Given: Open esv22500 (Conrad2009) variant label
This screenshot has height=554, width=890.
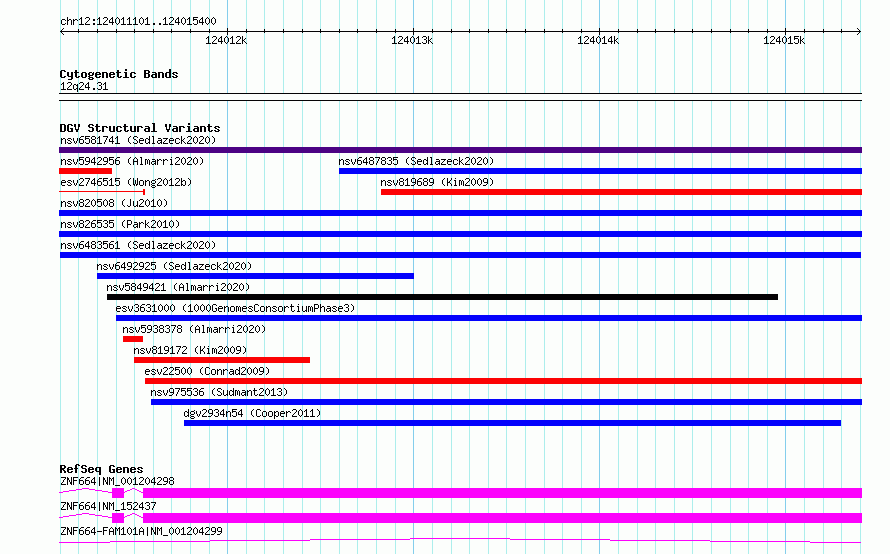Looking at the screenshot, I should coord(207,371).
